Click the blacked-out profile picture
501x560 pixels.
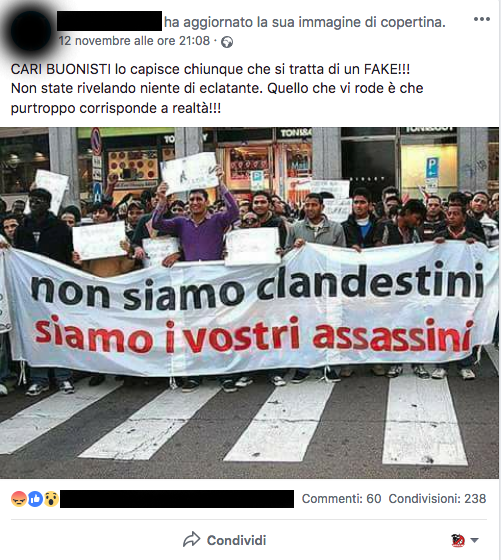(31, 31)
